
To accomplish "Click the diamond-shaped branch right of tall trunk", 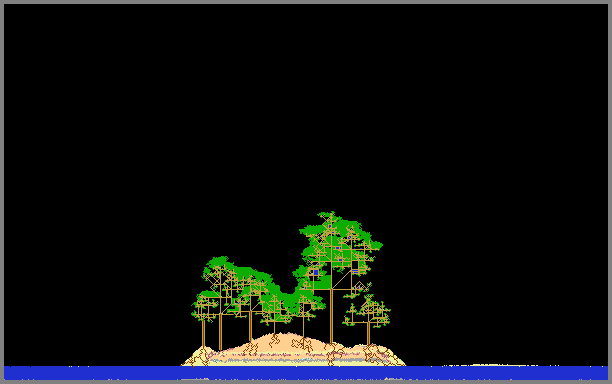I will [x=360, y=286].
